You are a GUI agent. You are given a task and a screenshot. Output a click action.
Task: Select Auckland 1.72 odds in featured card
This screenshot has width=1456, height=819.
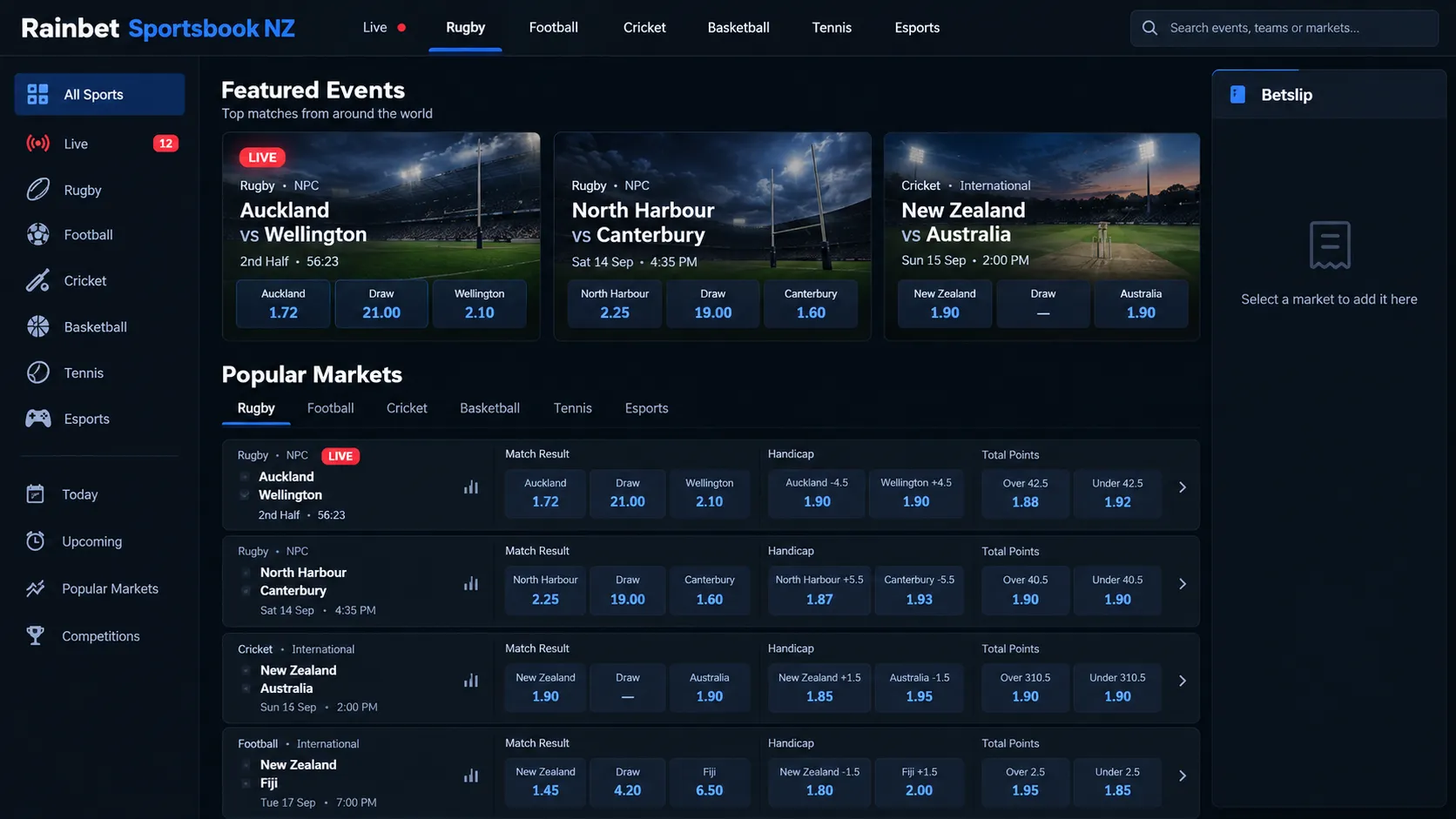click(283, 304)
